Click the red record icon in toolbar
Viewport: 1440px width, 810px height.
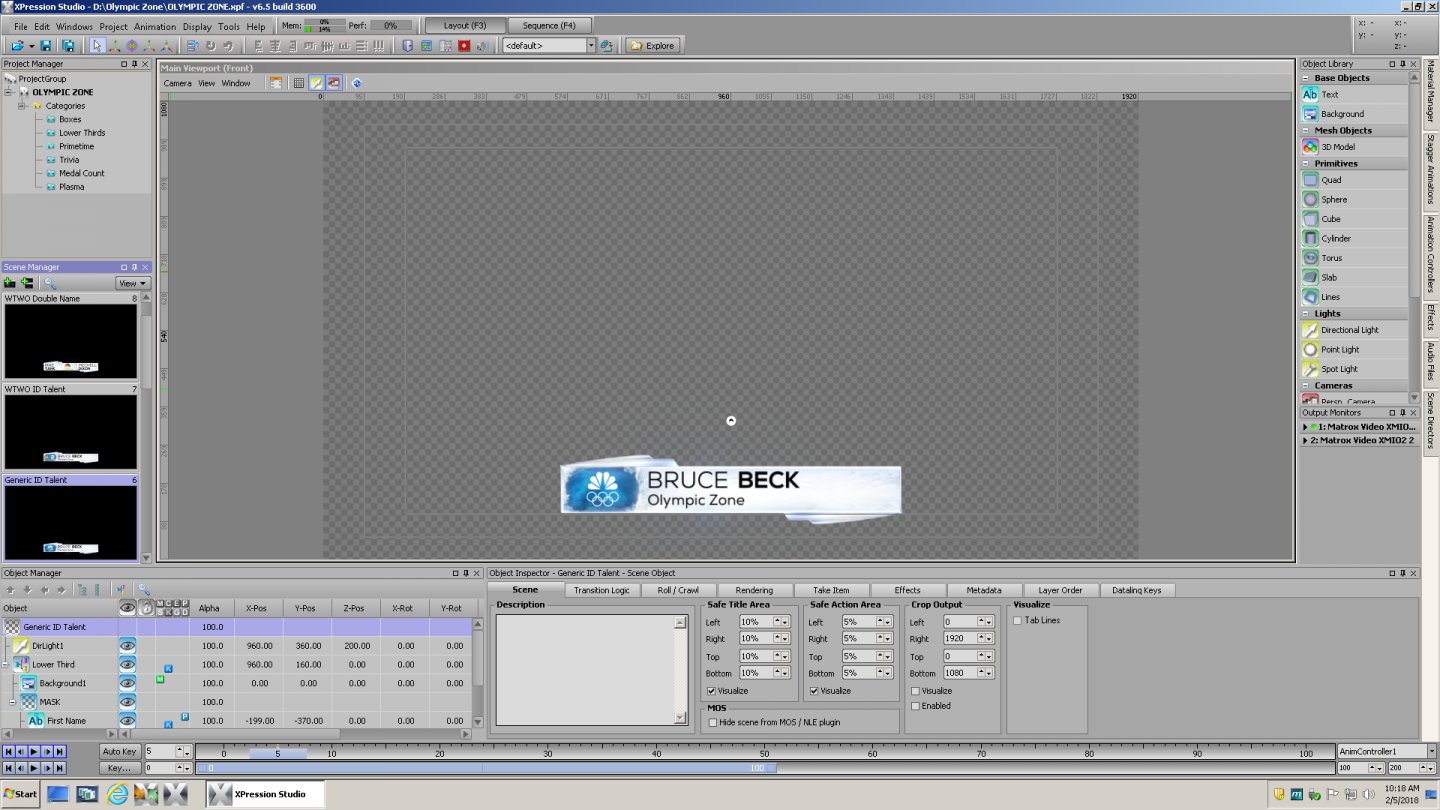464,46
